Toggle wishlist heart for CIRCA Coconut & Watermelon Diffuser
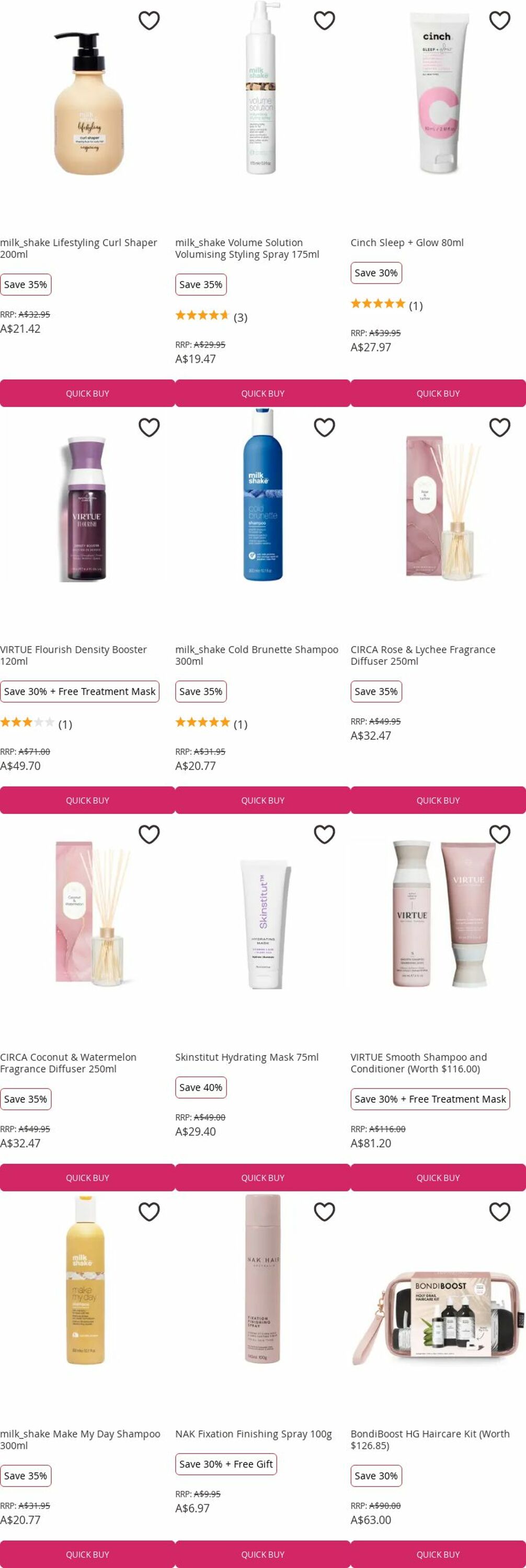Viewport: 526px width, 1568px height. [x=149, y=834]
